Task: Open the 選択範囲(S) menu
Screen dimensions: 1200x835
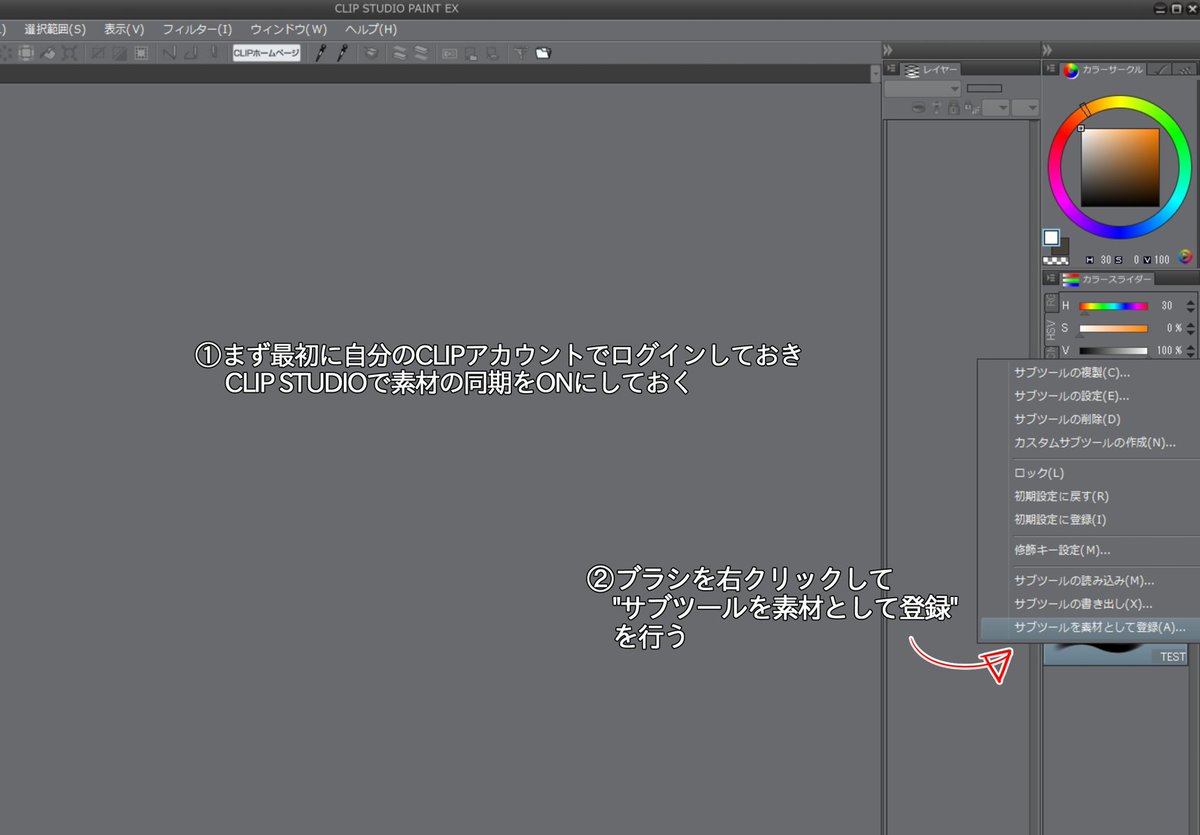Action: click(x=55, y=29)
